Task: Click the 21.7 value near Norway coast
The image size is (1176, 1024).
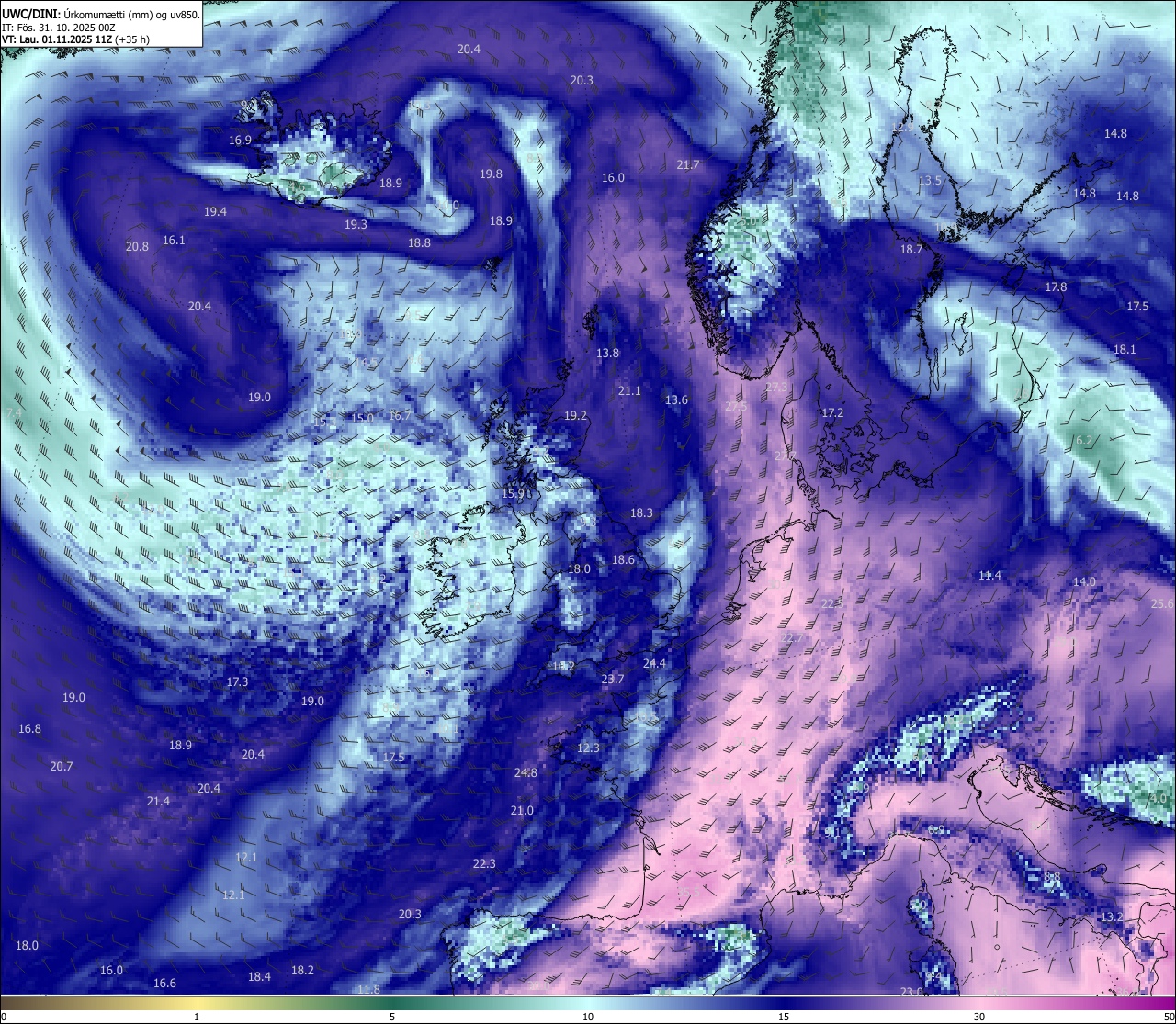Action: pos(687,165)
